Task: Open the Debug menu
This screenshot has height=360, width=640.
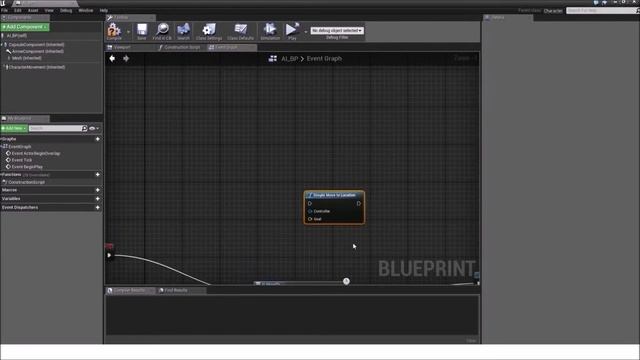Action: point(66,10)
